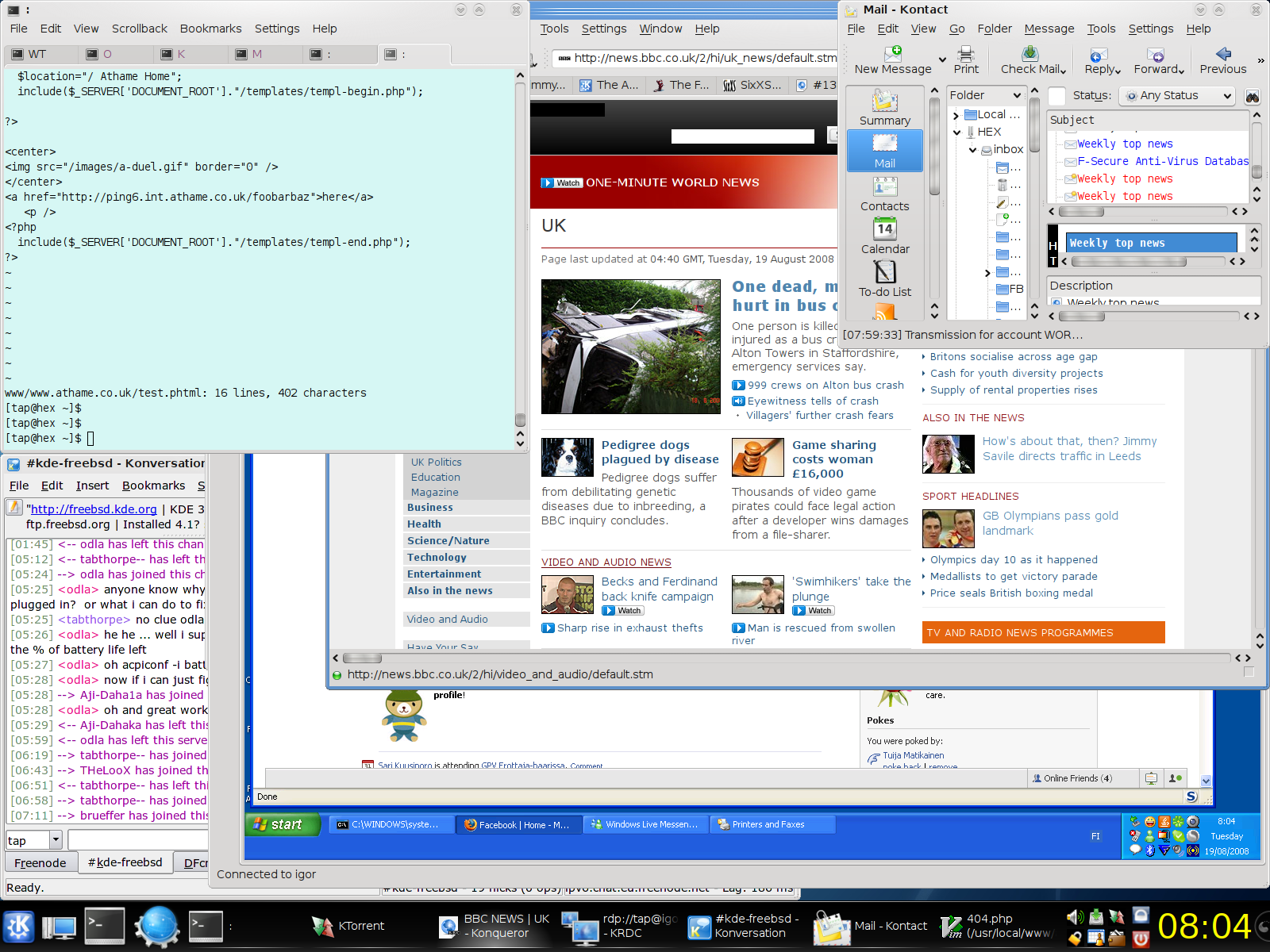Switch to Freenode tab in Konversation

[40, 863]
